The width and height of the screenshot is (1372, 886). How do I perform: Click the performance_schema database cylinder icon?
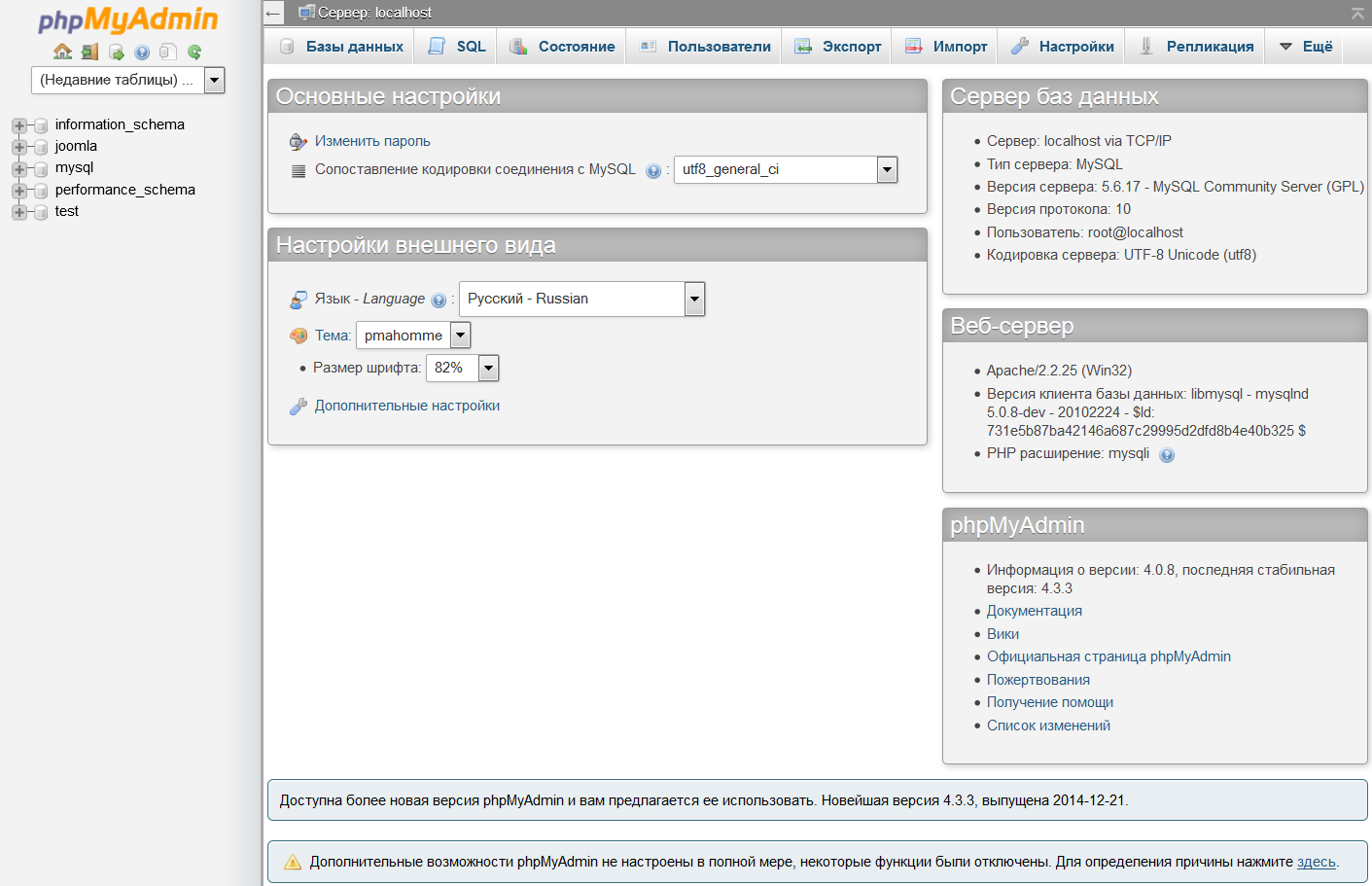click(41, 191)
